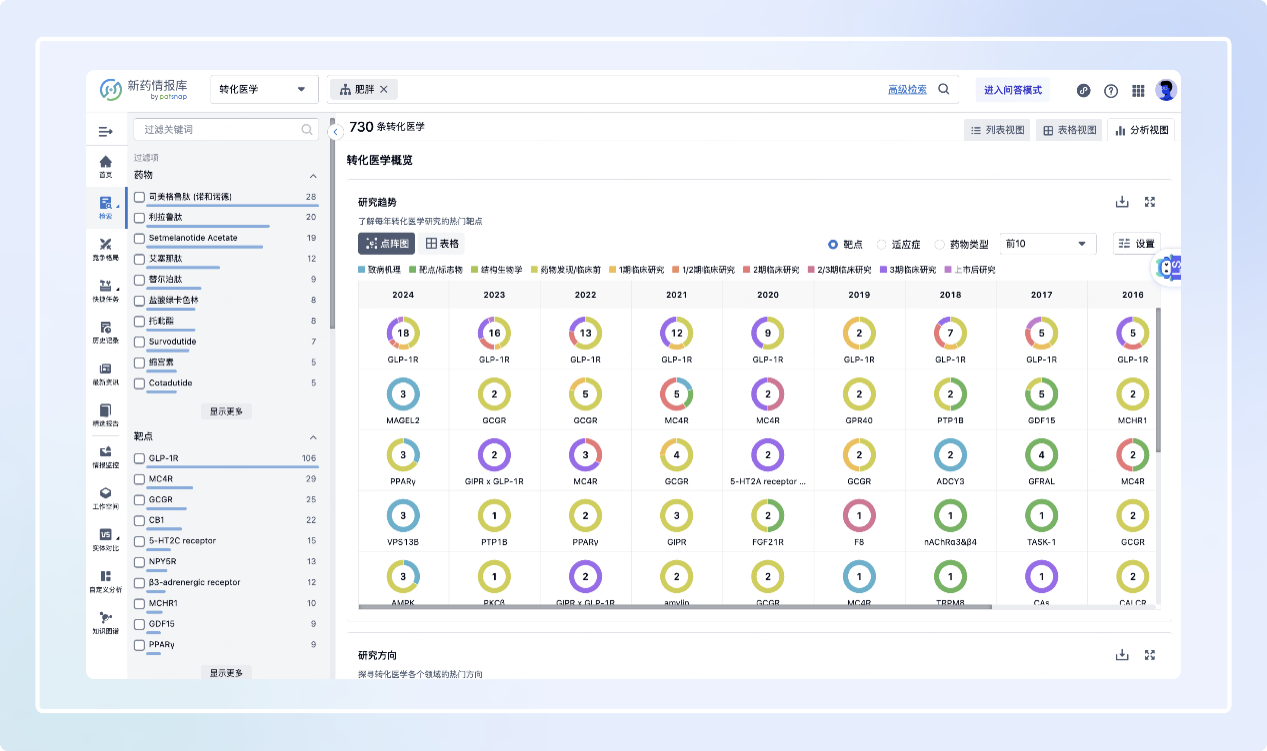Open the apps grid icon
Image resolution: width=1267 pixels, height=751 pixels.
[x=1138, y=90]
